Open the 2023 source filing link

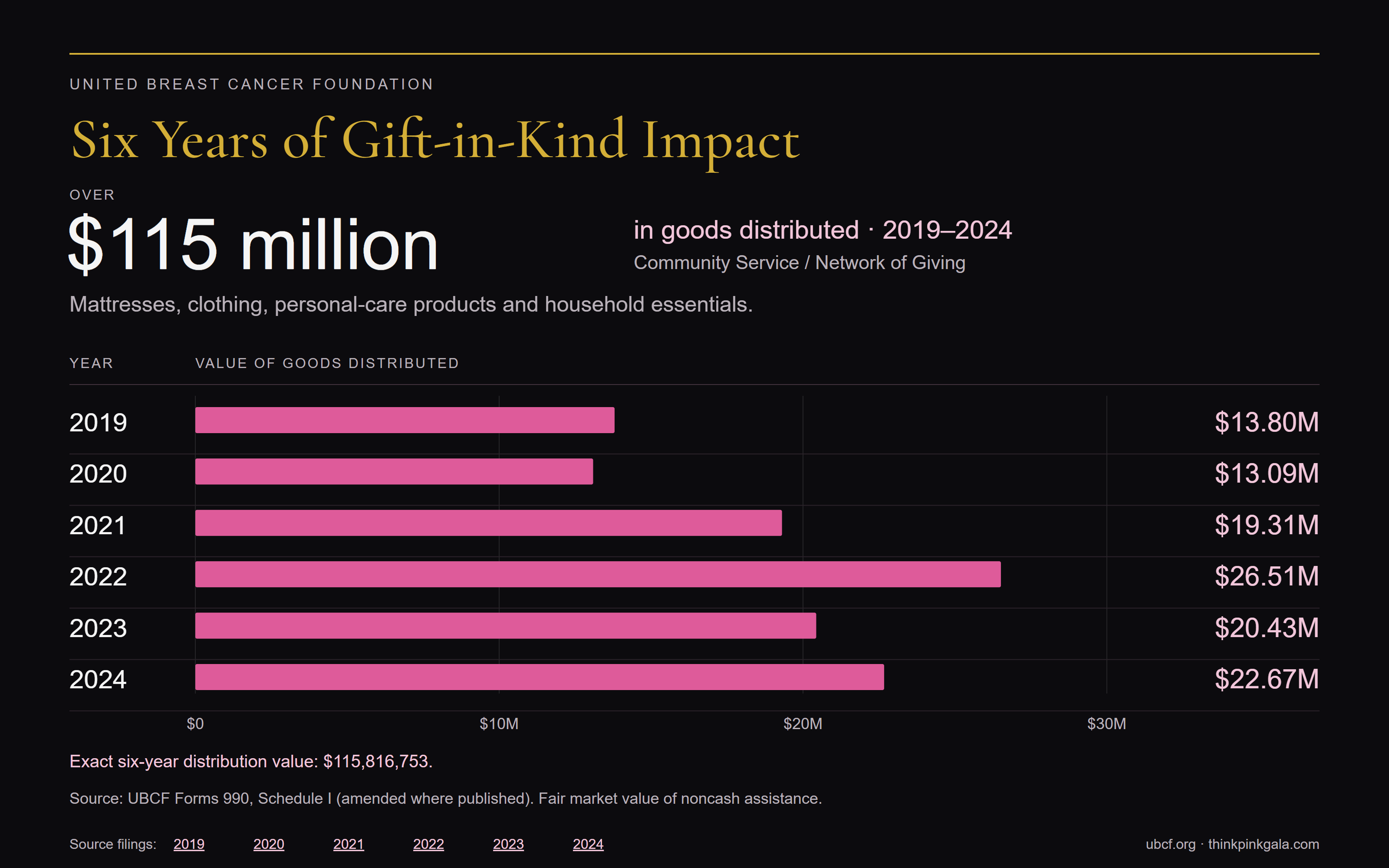508,844
